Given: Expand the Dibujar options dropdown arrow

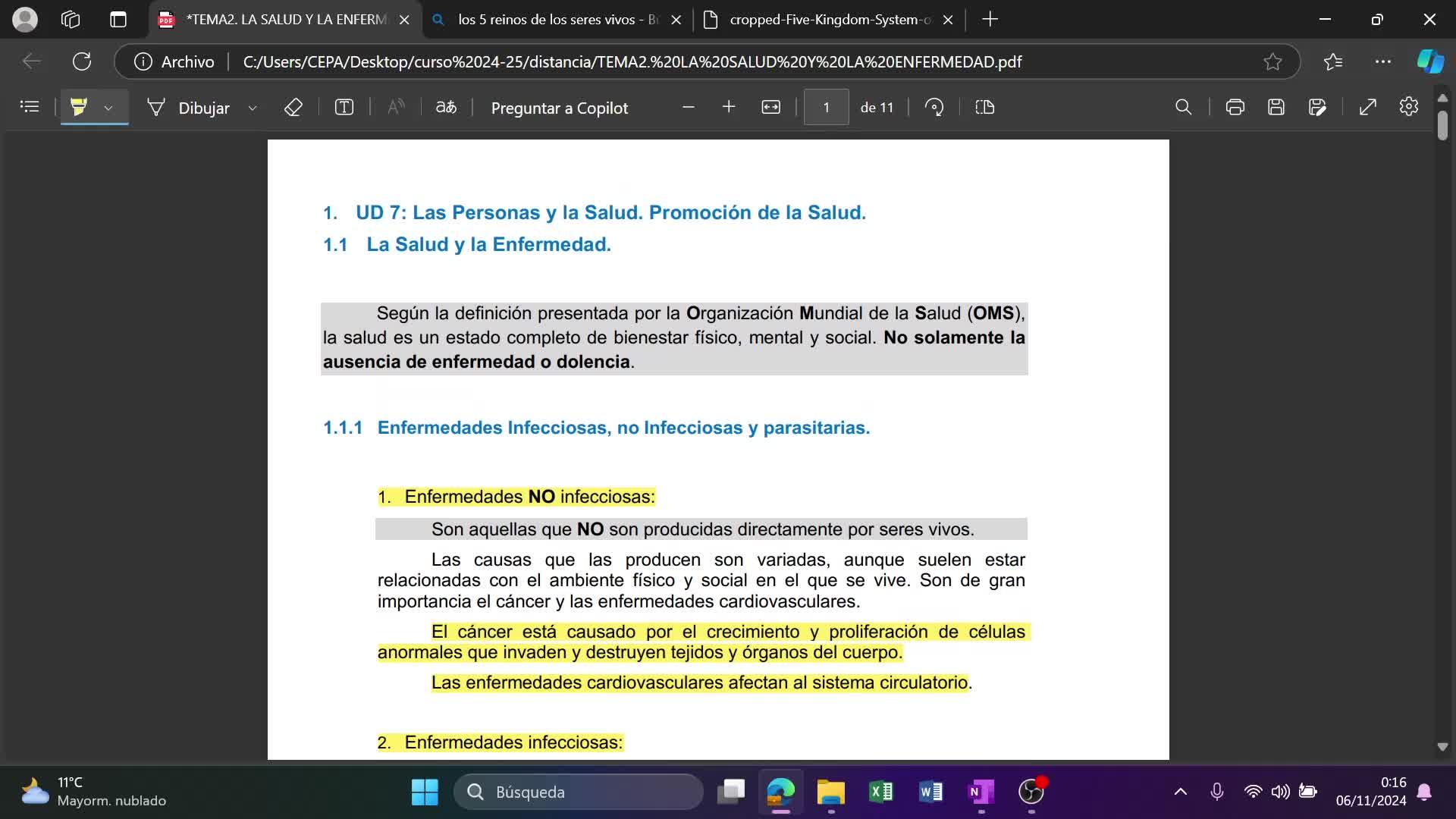Looking at the screenshot, I should (x=253, y=108).
